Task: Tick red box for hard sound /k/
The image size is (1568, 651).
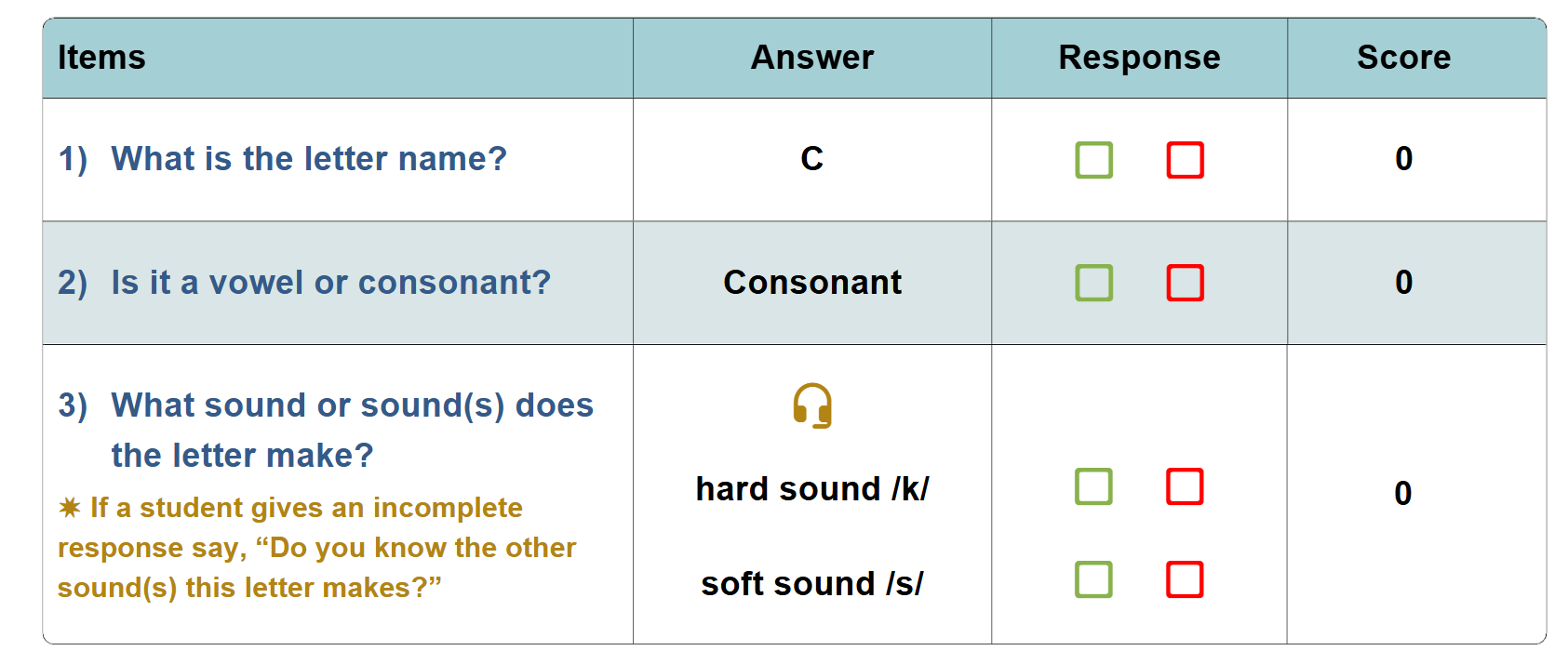Action: click(x=1185, y=486)
